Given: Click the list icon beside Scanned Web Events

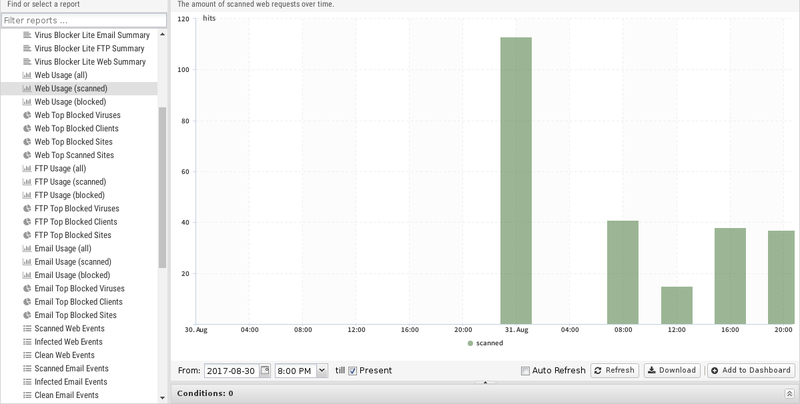Looking at the screenshot, I should click(x=27, y=328).
